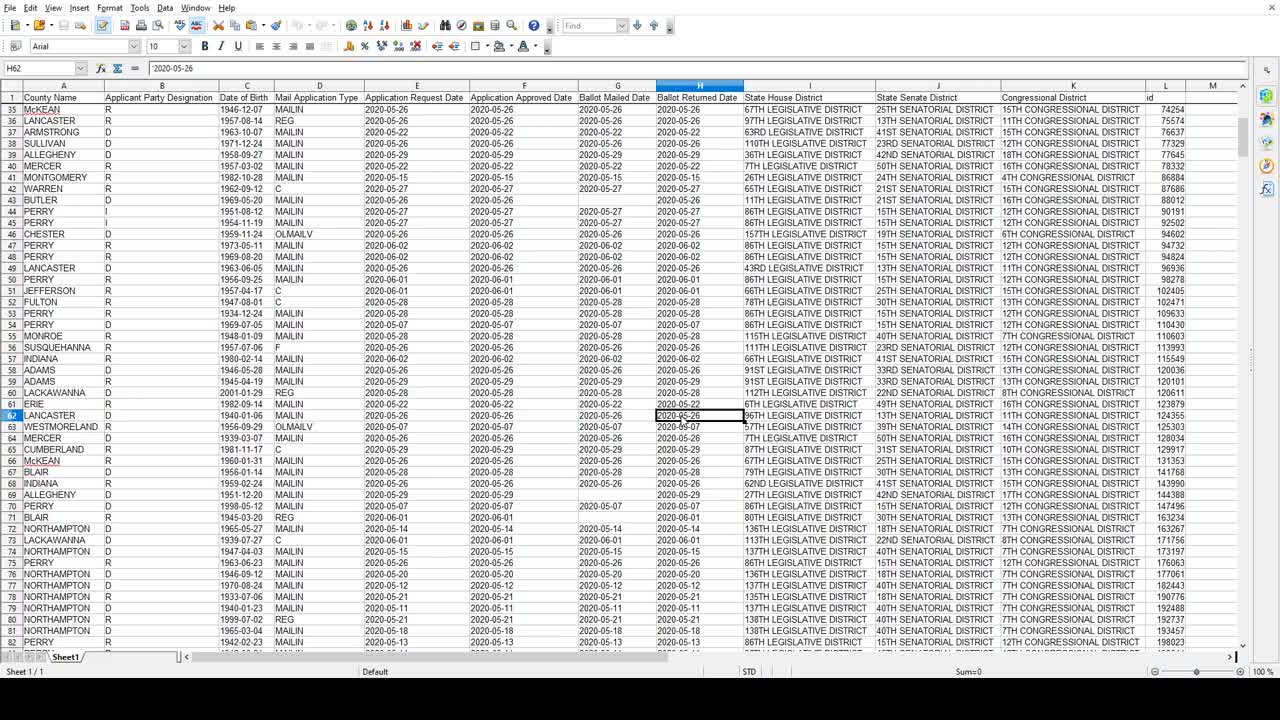This screenshot has width=1280, height=720.
Task: Sort Descending icon in toolbar
Action: point(385,25)
